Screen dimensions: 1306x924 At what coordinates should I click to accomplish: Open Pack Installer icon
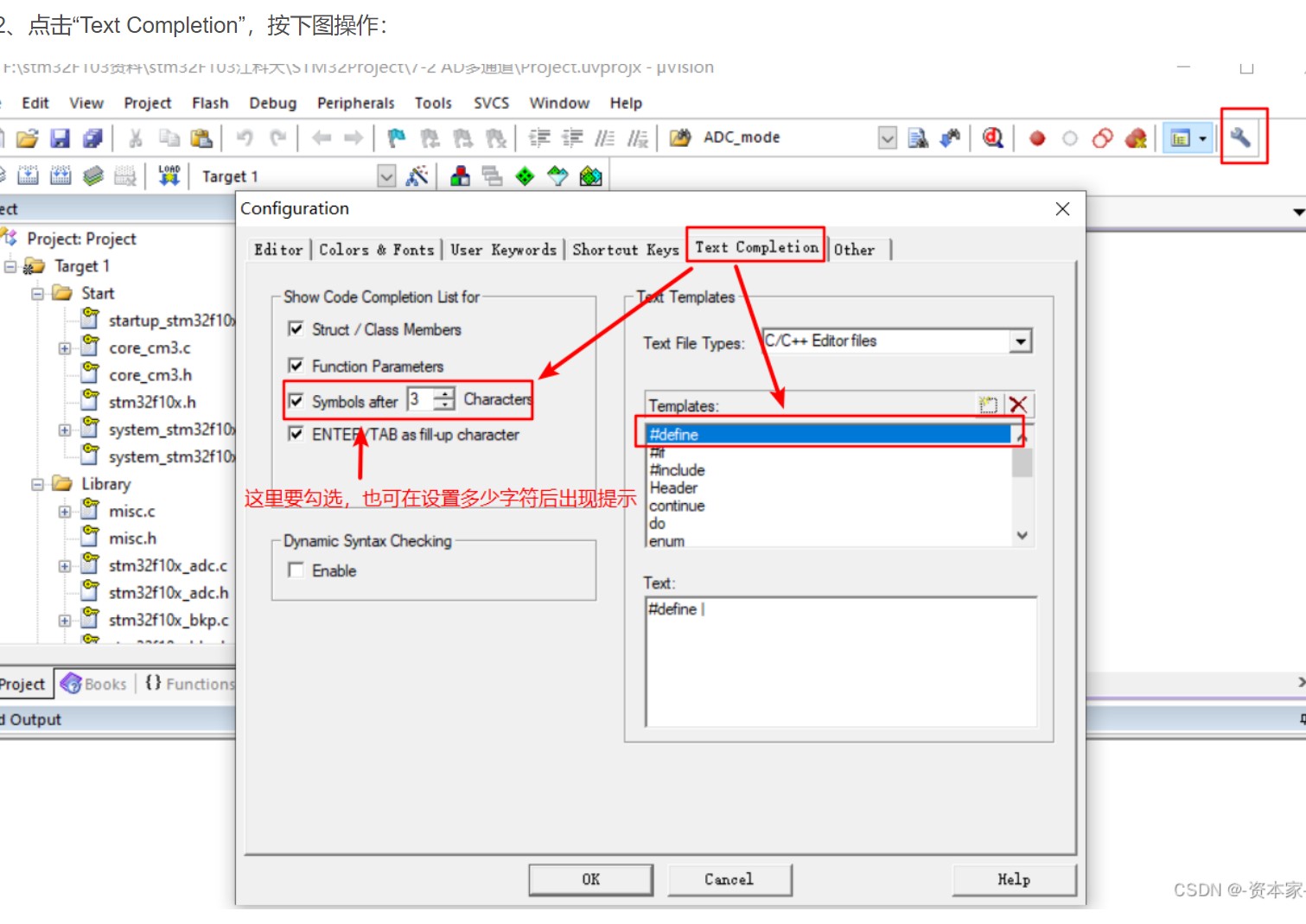(x=590, y=176)
